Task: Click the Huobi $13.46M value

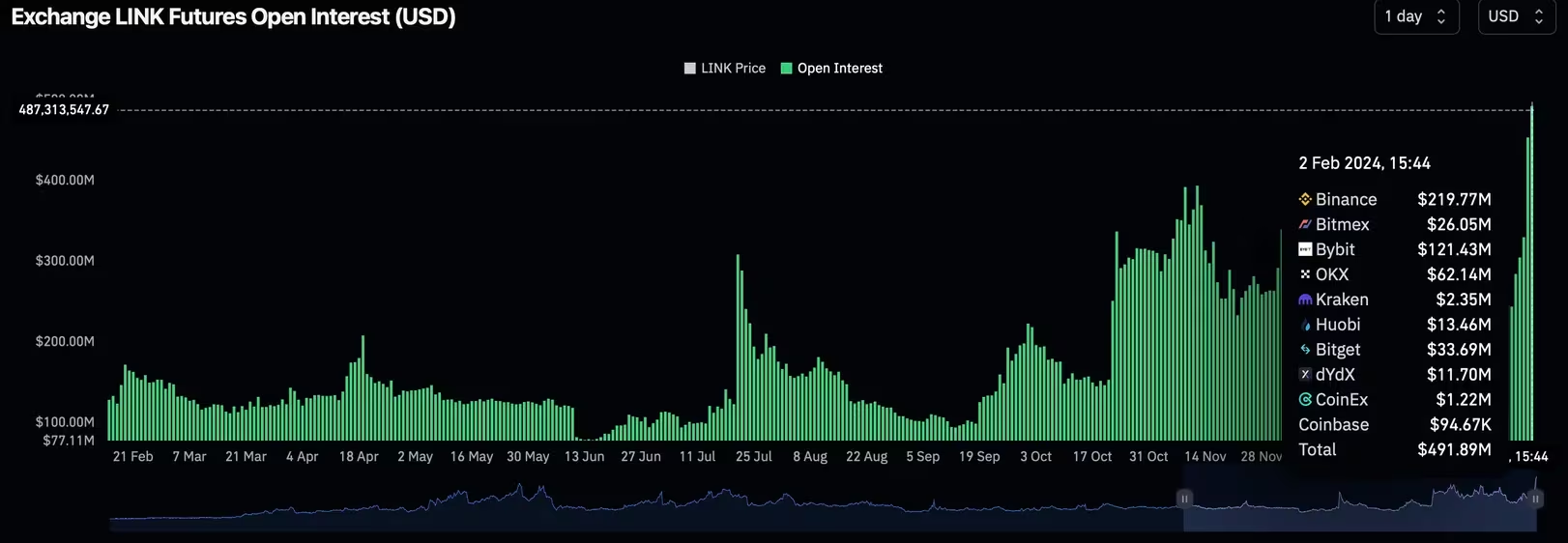Action: [x=1459, y=325]
